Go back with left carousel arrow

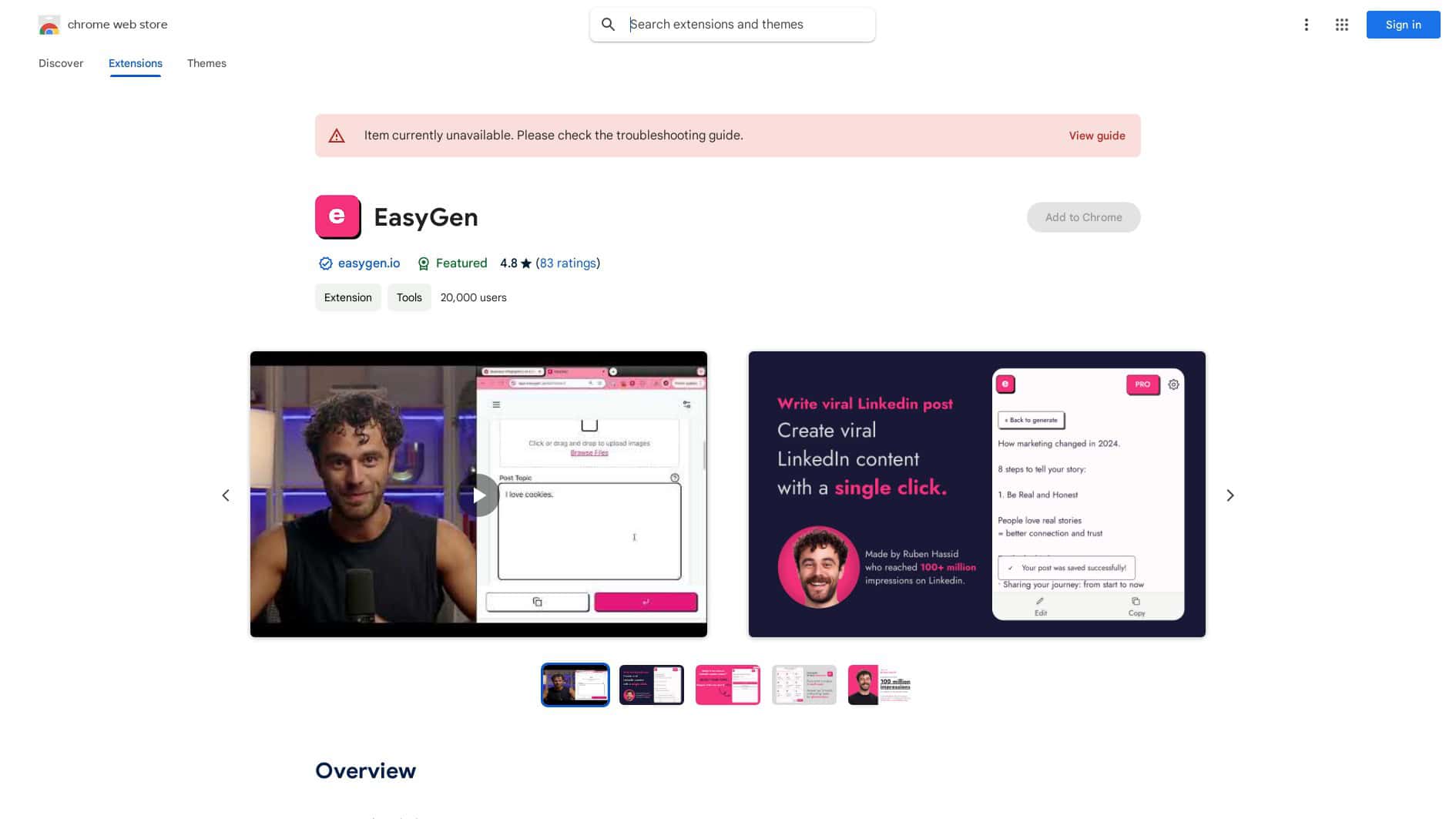point(226,495)
